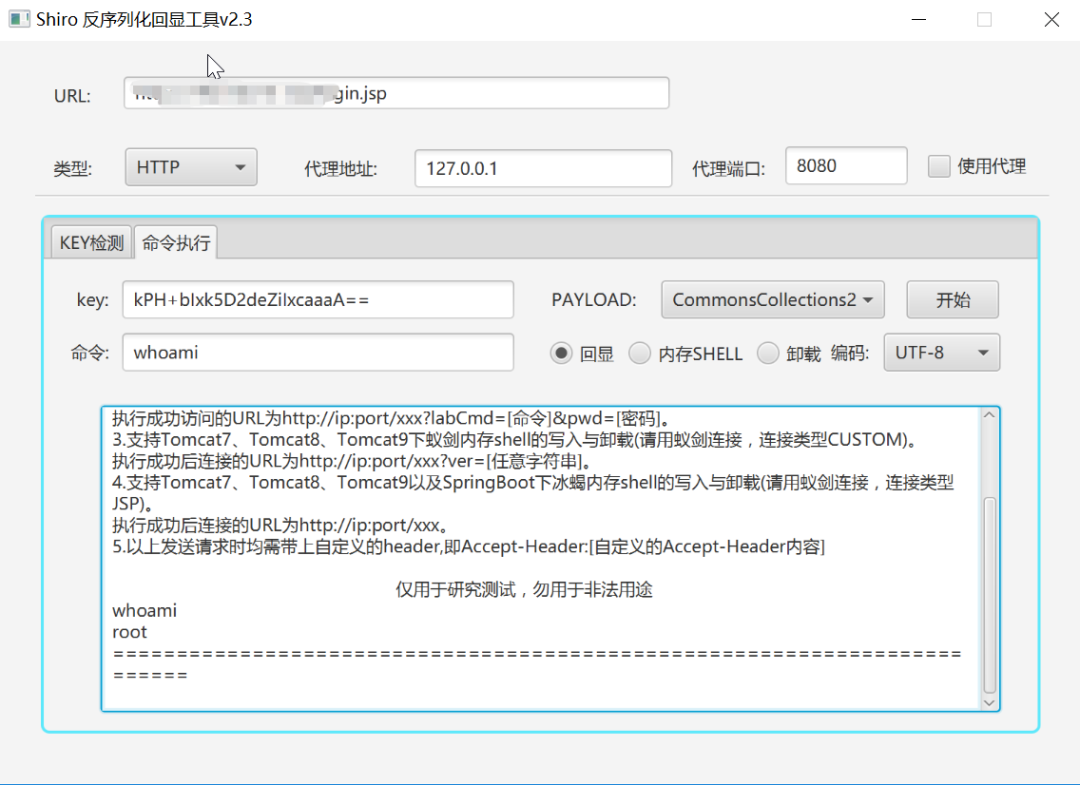Open the 类型 HTTP dropdown
Image resolution: width=1080 pixels, height=785 pixels.
[x=190, y=166]
